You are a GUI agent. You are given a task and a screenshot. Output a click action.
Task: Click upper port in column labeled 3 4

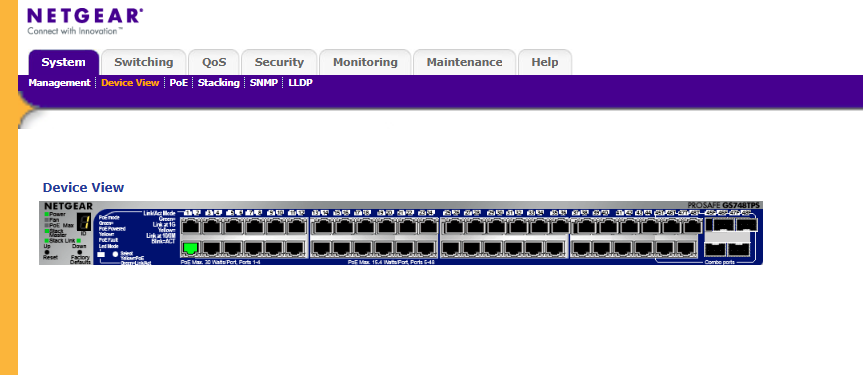tap(212, 226)
